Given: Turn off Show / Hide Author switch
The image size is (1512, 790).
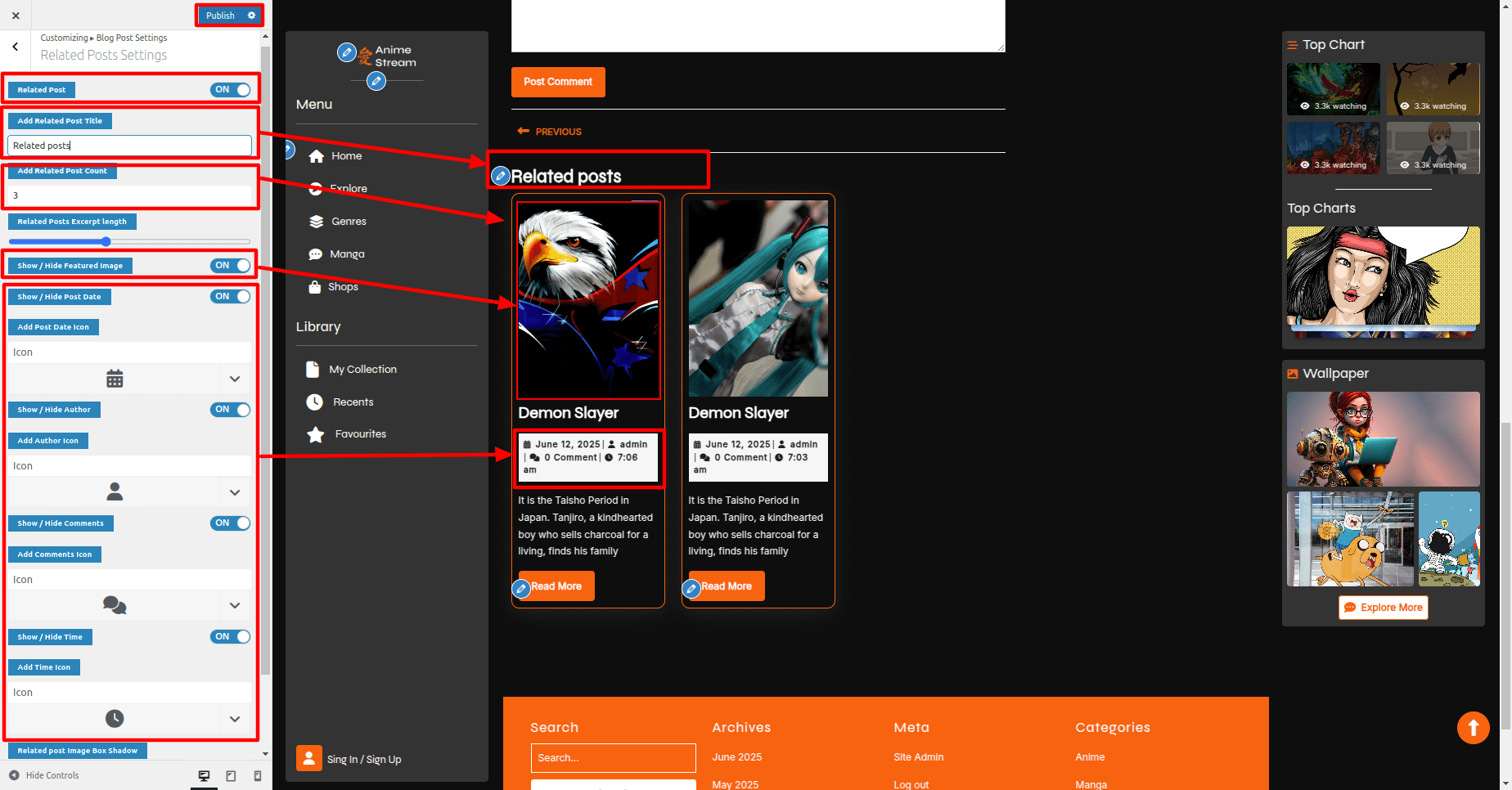Looking at the screenshot, I should coord(231,410).
